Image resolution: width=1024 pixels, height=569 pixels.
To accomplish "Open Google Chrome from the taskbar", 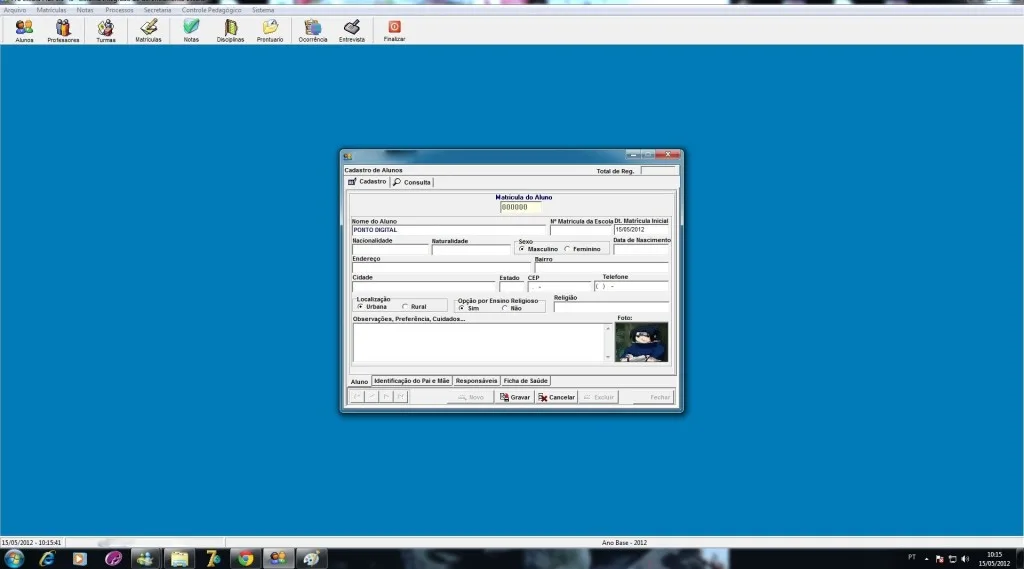I will [246, 559].
